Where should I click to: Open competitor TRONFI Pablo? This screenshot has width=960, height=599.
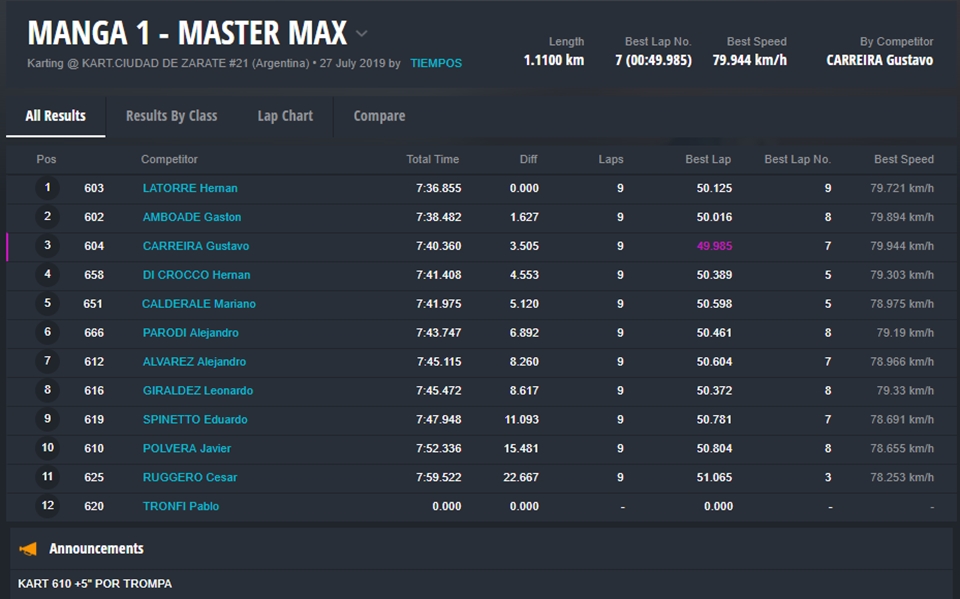pyautogui.click(x=181, y=506)
